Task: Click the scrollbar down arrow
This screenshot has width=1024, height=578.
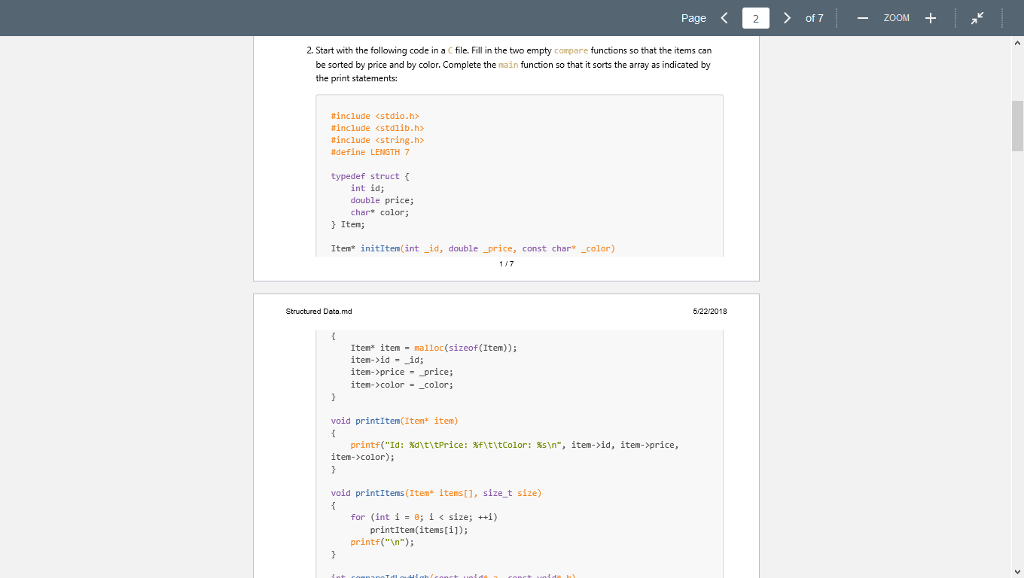Action: pyautogui.click(x=1015, y=570)
